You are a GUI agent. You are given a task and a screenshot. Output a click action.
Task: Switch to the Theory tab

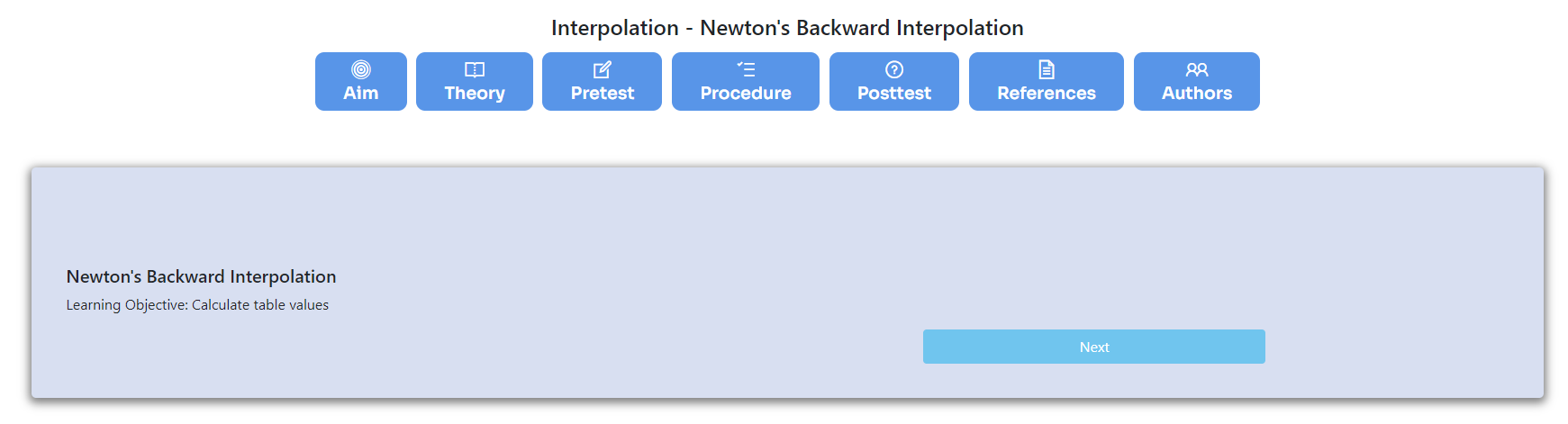pos(475,81)
